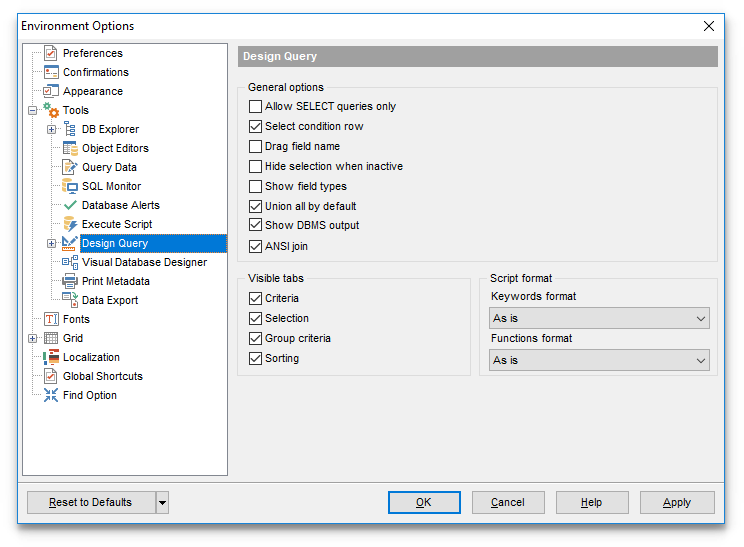
Task: Enable Drag field name checkbox
Action: pos(255,146)
